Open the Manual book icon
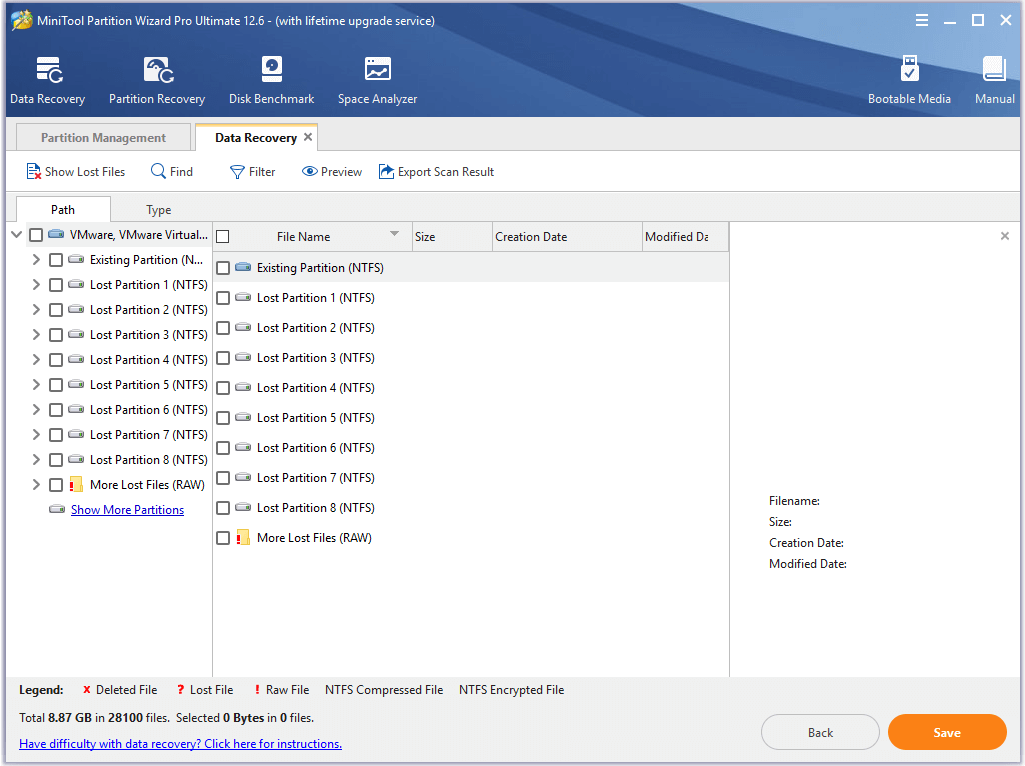The height and width of the screenshot is (766, 1025). click(994, 70)
